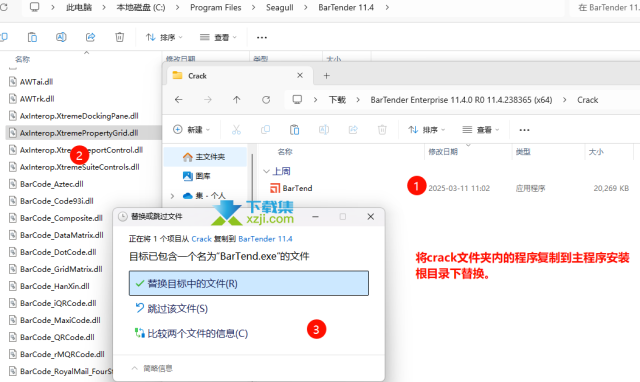This screenshot has height=382, width=640.
Task: Click the BarTender Enterprise 11.4.0 breadcrumb
Action: click(x=461, y=100)
